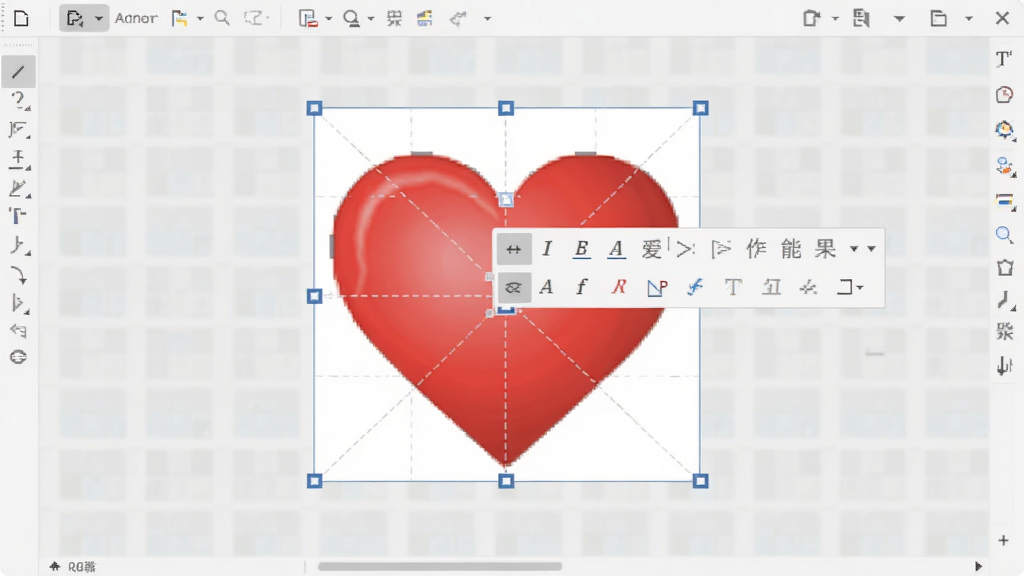Select the T text tool in left toolbar

pyautogui.click(x=18, y=216)
